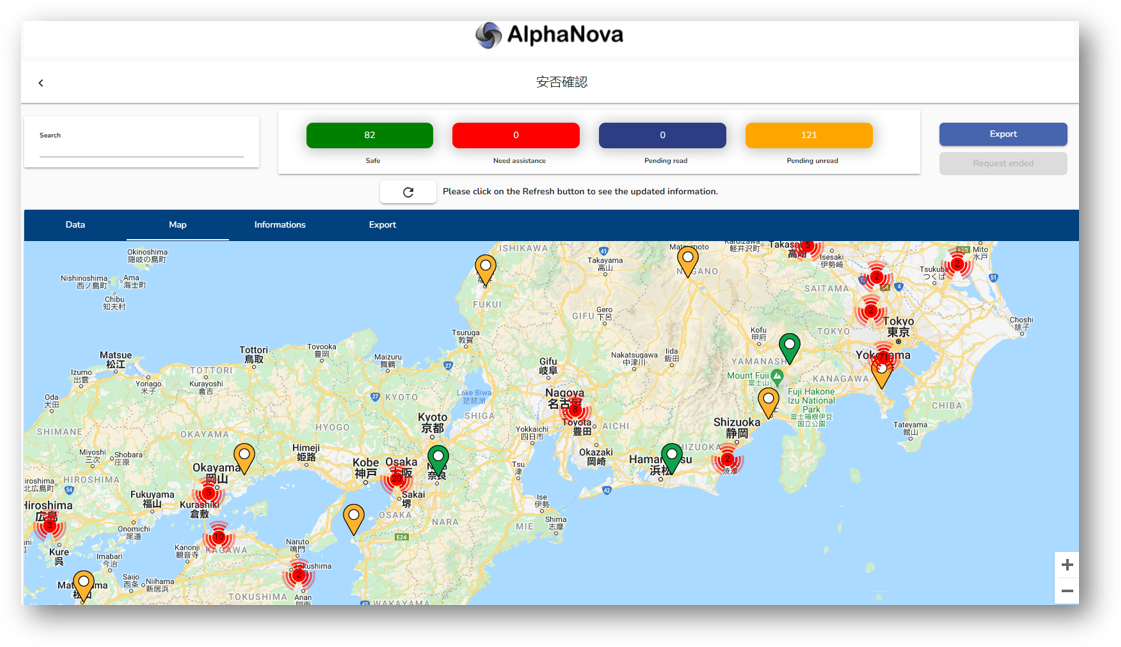Filter by the navy Pending read count

click(x=663, y=135)
